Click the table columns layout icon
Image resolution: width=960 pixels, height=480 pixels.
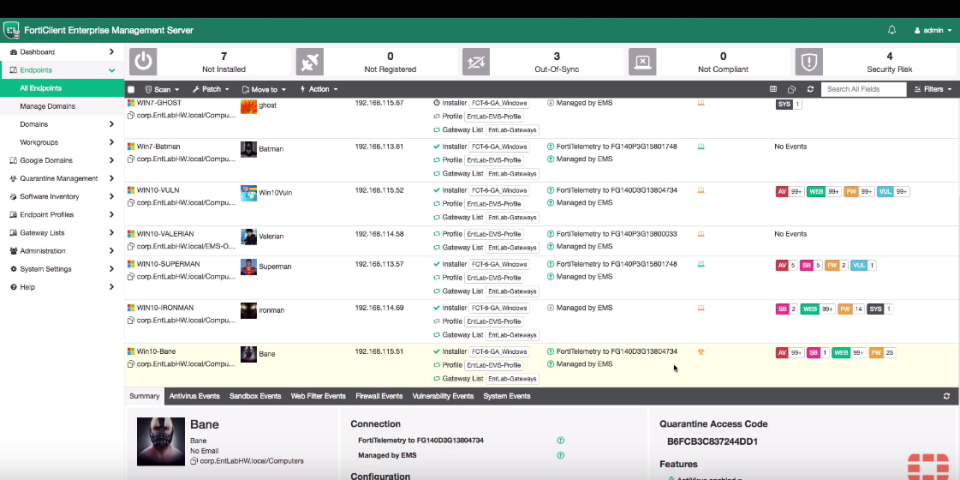click(773, 89)
